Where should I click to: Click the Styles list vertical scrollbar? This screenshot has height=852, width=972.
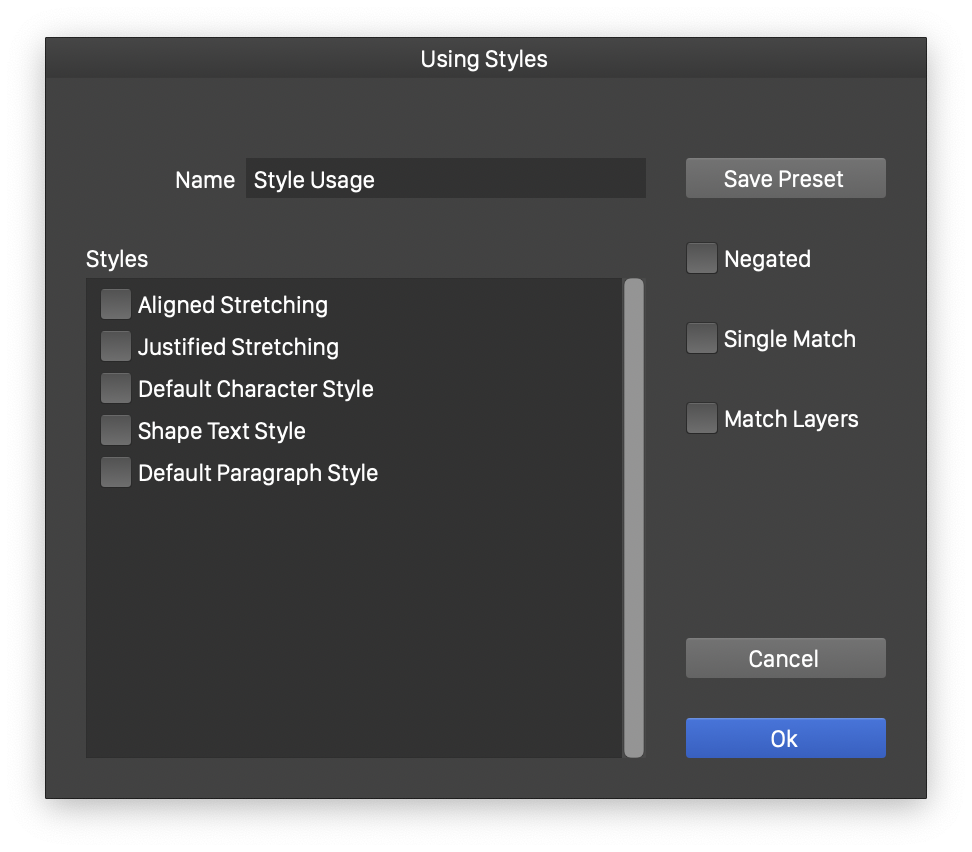pos(634,517)
